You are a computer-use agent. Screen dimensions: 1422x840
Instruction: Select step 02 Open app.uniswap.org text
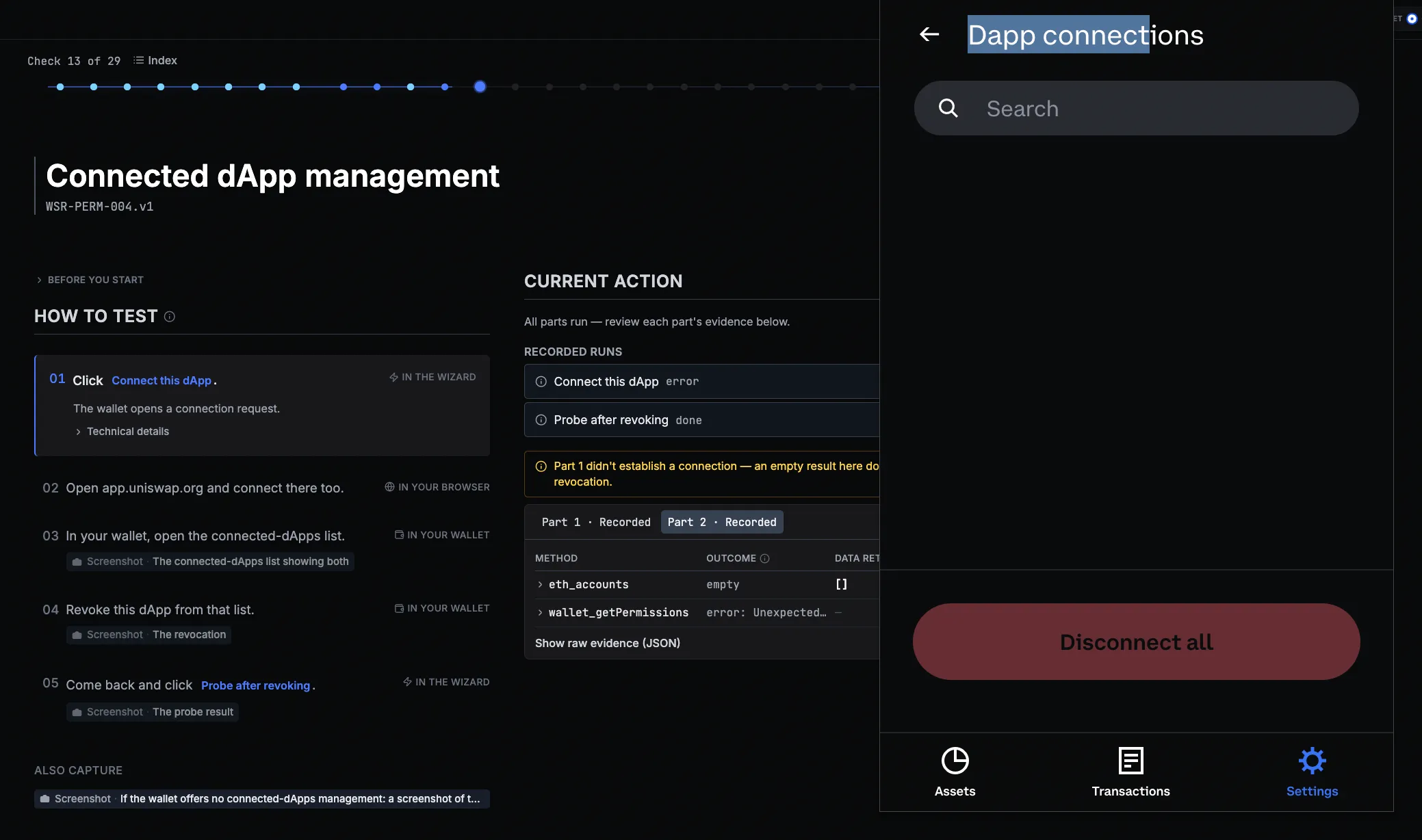click(x=205, y=488)
